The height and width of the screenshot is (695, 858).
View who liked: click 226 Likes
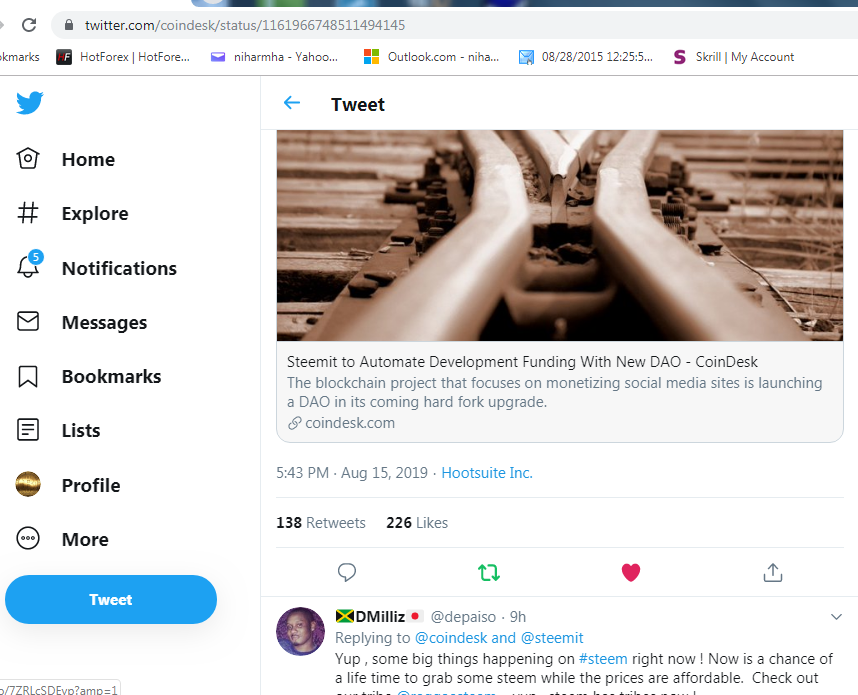point(416,522)
